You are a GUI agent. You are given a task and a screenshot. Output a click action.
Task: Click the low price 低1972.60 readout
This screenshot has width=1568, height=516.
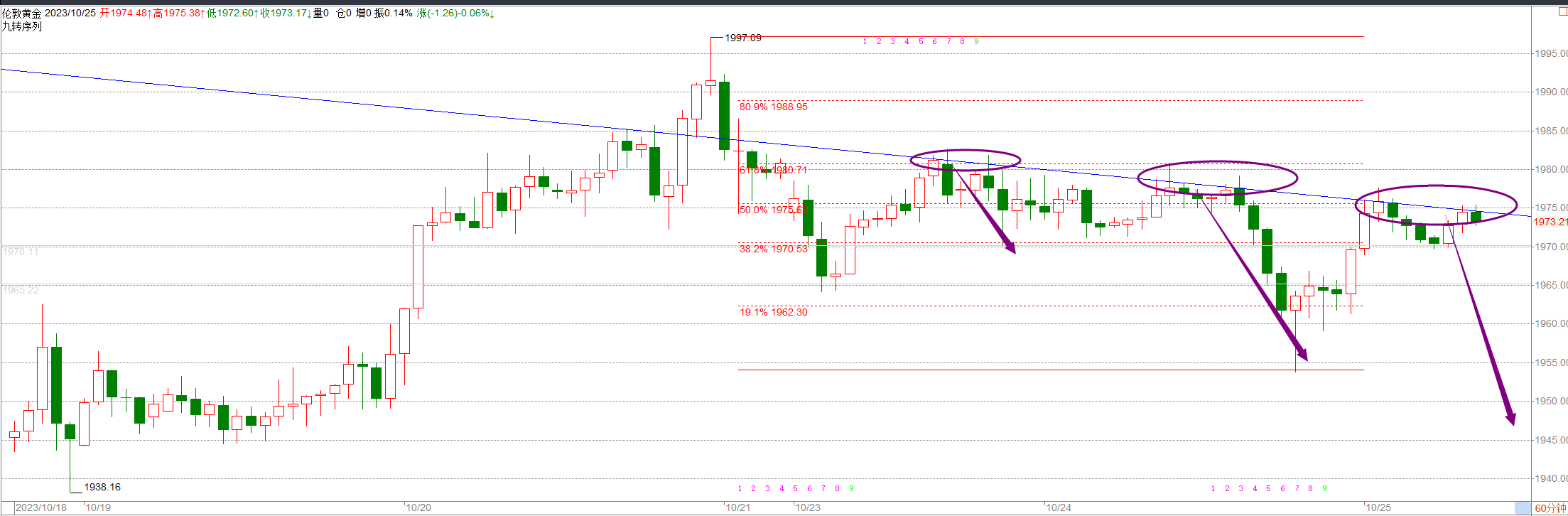click(233, 13)
